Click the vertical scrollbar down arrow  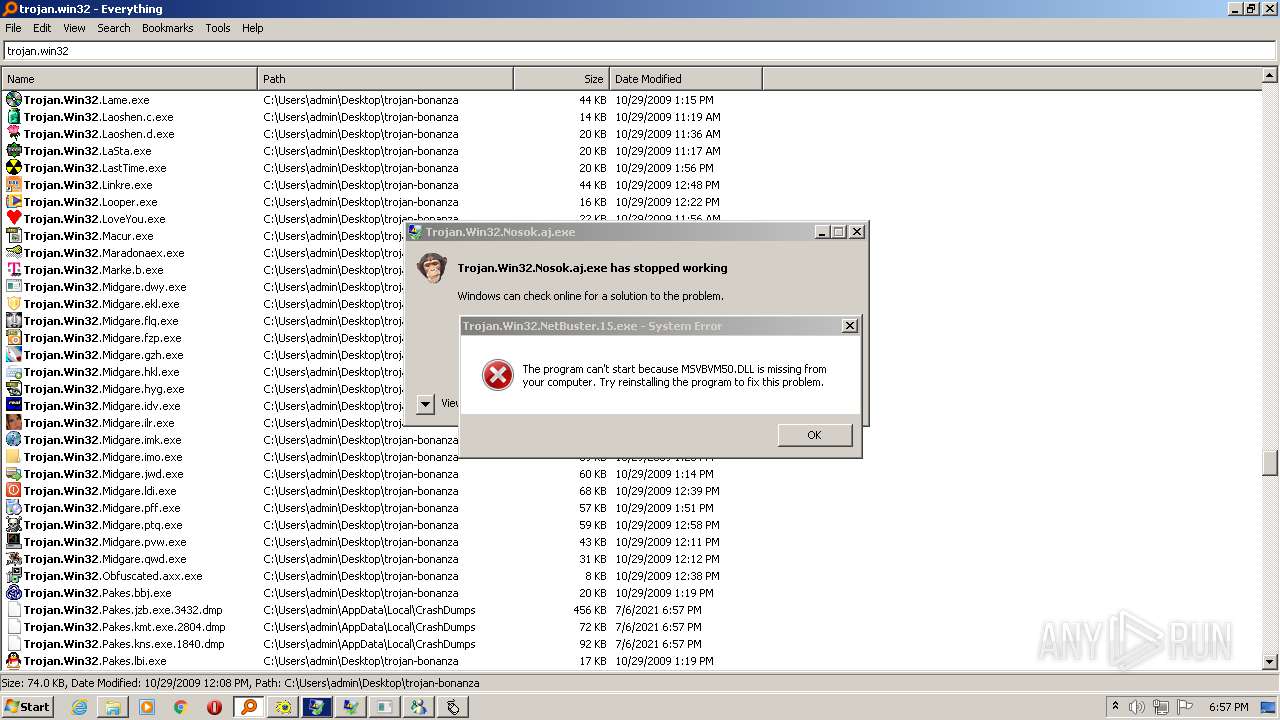point(1270,661)
